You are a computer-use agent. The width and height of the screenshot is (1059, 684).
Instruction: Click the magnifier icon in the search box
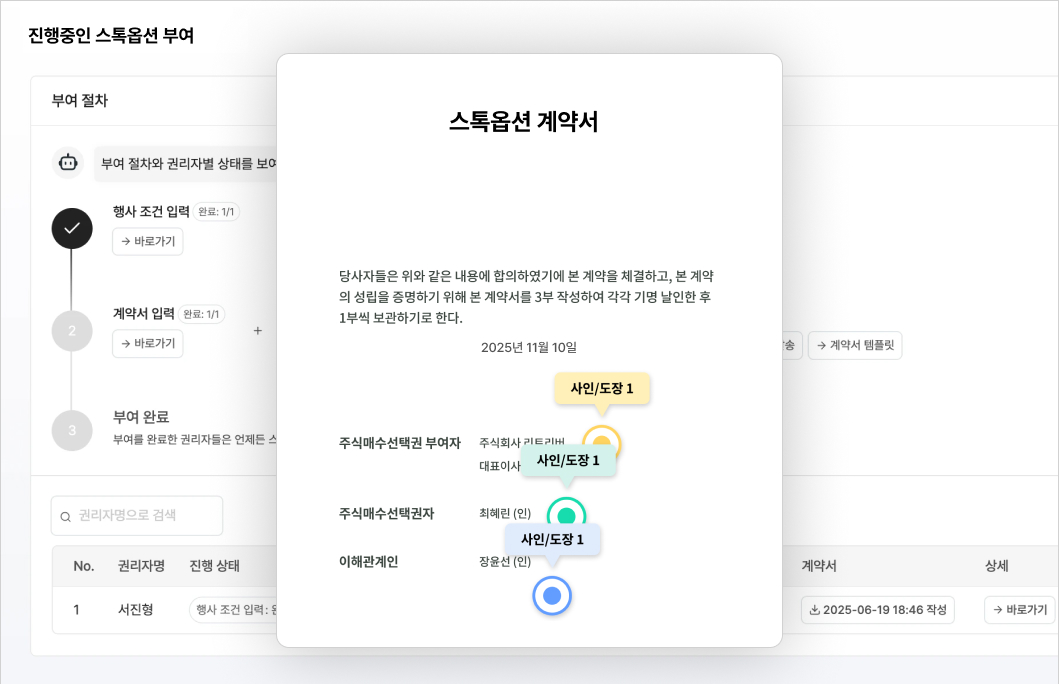(66, 516)
